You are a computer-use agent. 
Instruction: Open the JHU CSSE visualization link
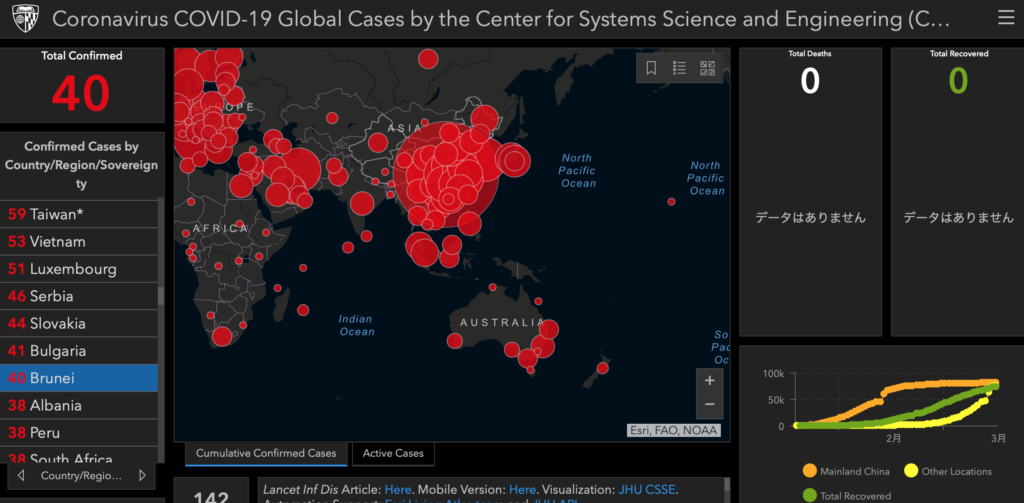[648, 489]
